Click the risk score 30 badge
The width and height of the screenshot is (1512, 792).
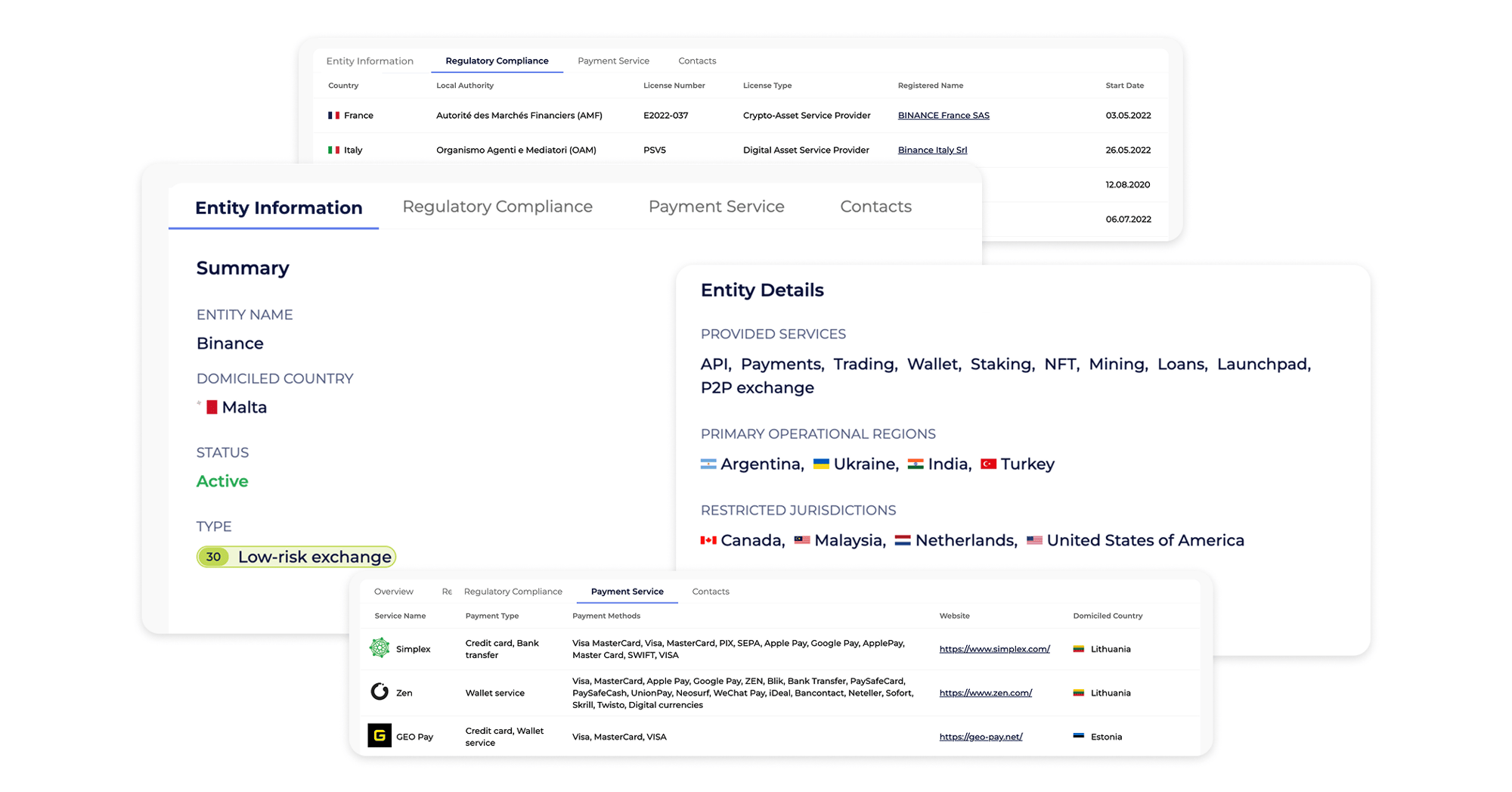[213, 557]
